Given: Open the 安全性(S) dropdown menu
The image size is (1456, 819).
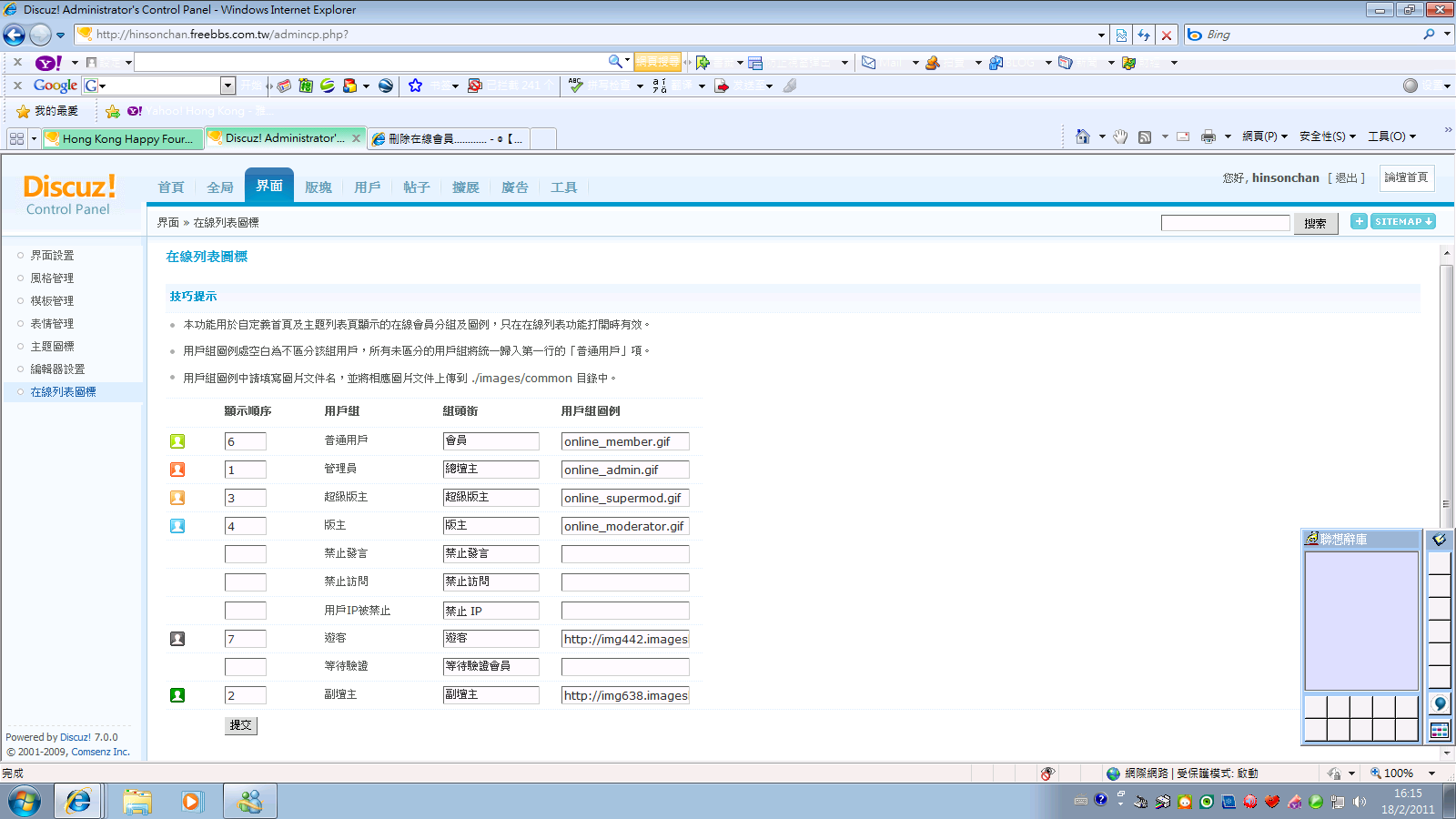Looking at the screenshot, I should tap(1327, 136).
